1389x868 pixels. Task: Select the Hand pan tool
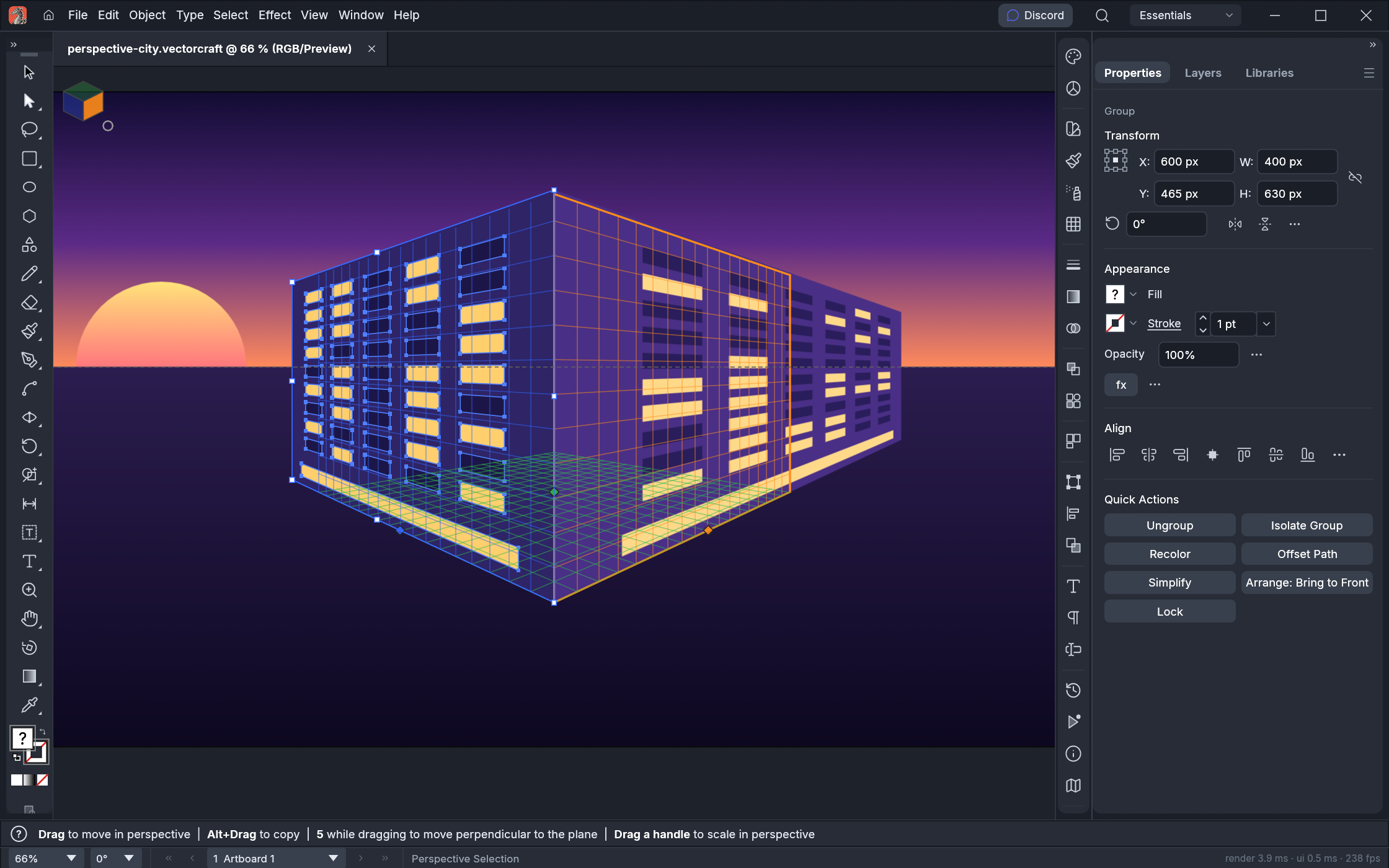tap(29, 619)
